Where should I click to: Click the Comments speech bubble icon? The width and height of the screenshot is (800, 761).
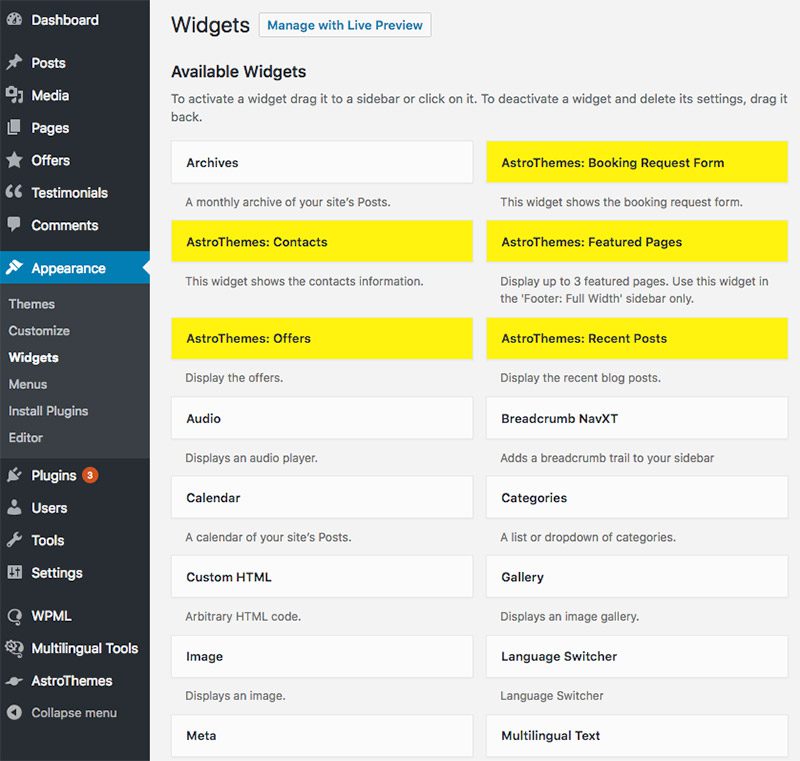14,224
